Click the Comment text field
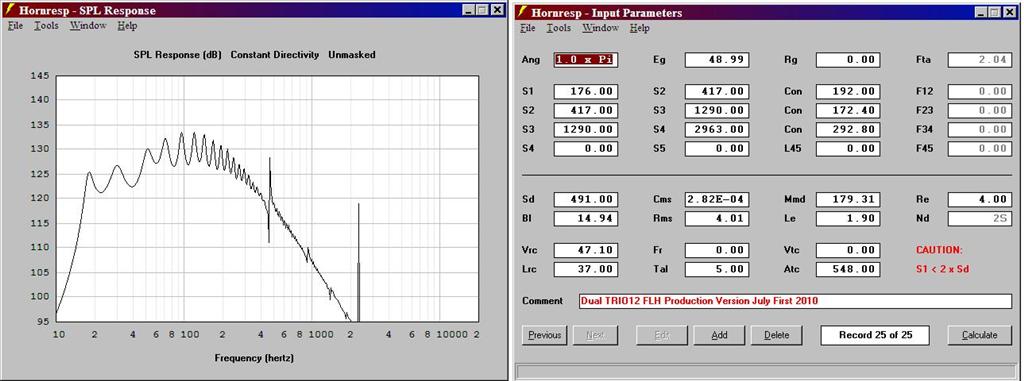 click(x=795, y=301)
